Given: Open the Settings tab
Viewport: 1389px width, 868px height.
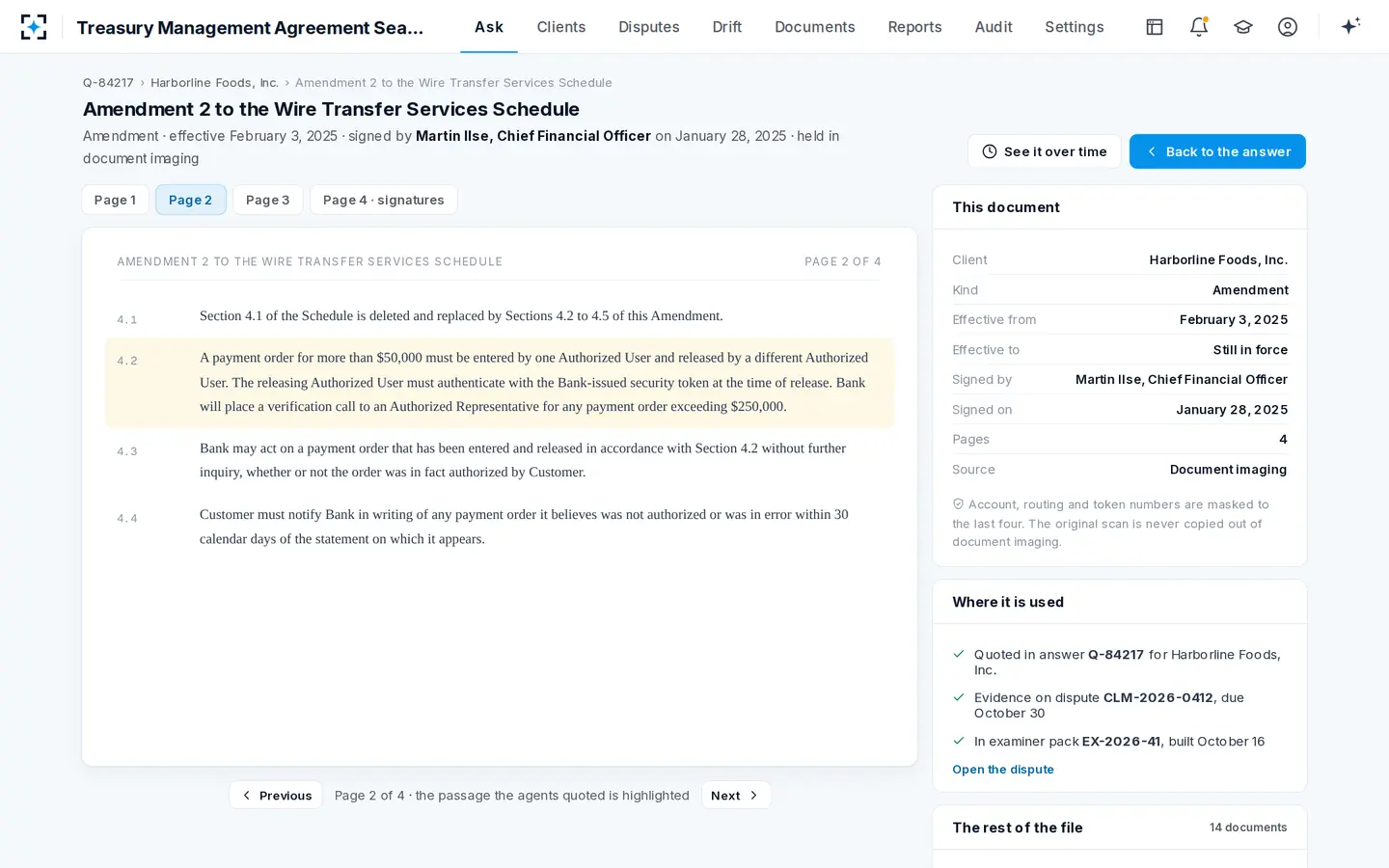Looking at the screenshot, I should (1075, 27).
